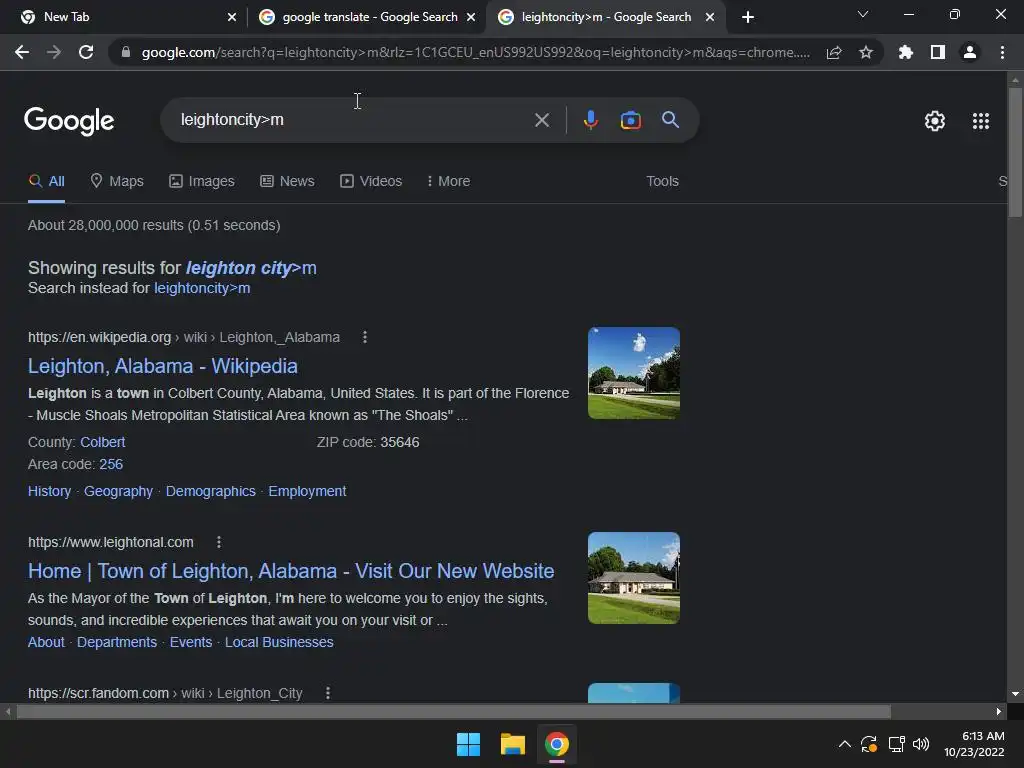This screenshot has height=768, width=1024.
Task: View site information via the lock icon
Action: [126, 52]
